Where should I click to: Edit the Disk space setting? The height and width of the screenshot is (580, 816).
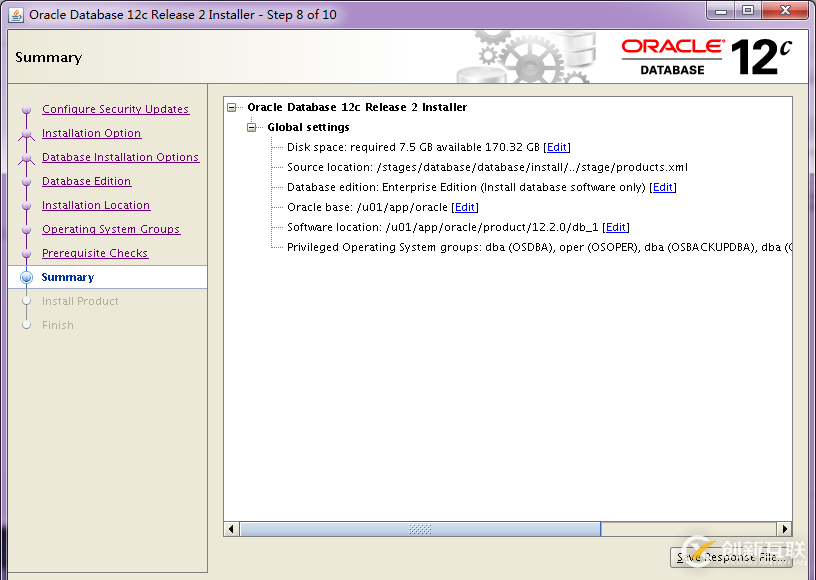point(556,147)
